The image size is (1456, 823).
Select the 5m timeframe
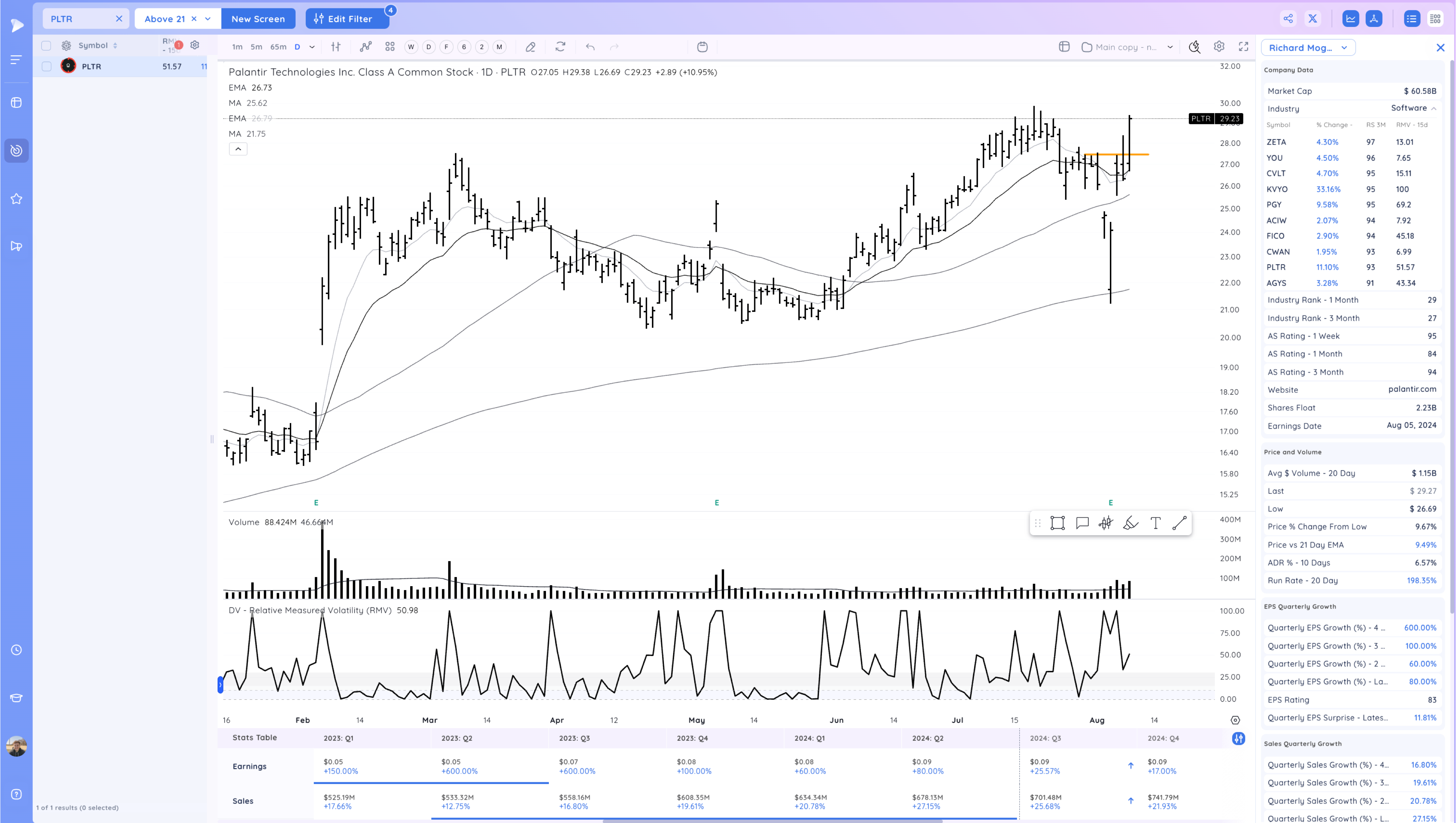(256, 47)
